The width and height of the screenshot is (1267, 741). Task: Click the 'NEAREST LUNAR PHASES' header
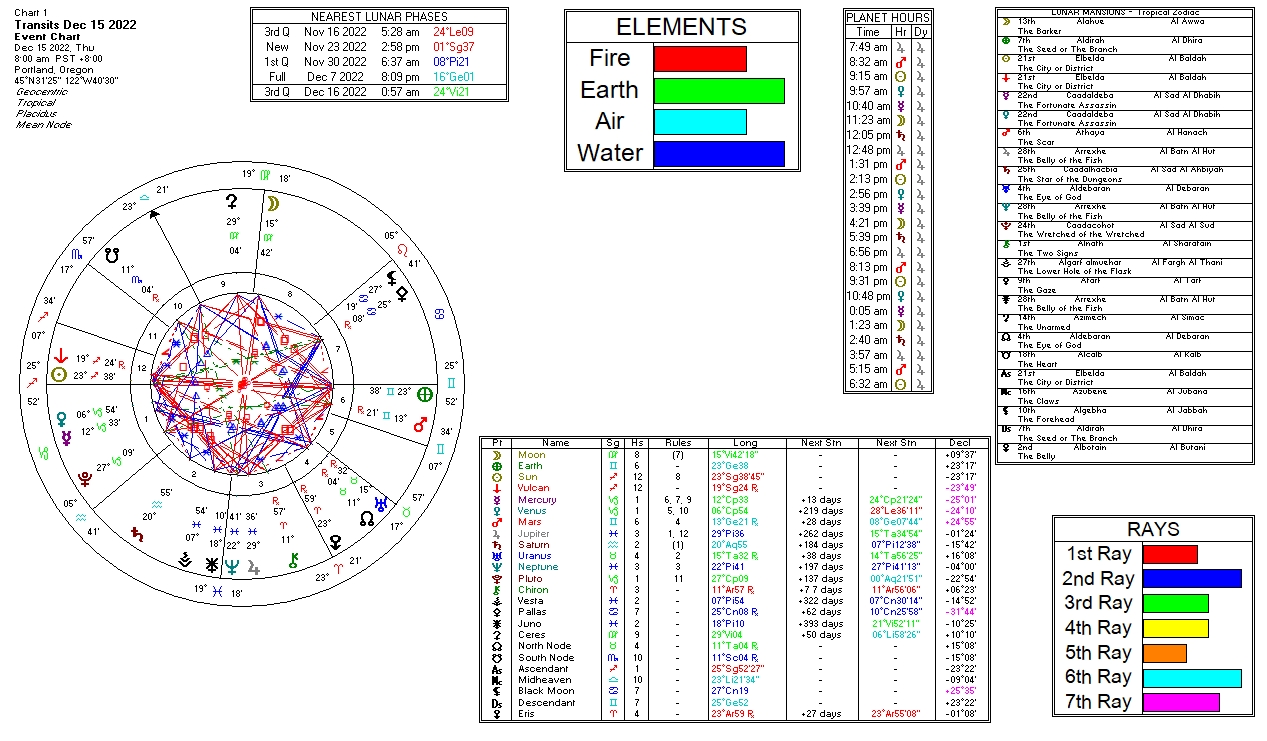pos(379,17)
